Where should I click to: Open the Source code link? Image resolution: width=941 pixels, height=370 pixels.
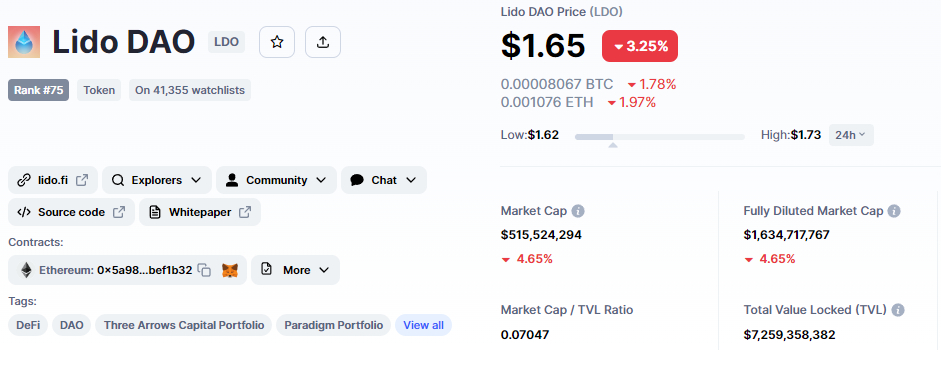point(71,212)
